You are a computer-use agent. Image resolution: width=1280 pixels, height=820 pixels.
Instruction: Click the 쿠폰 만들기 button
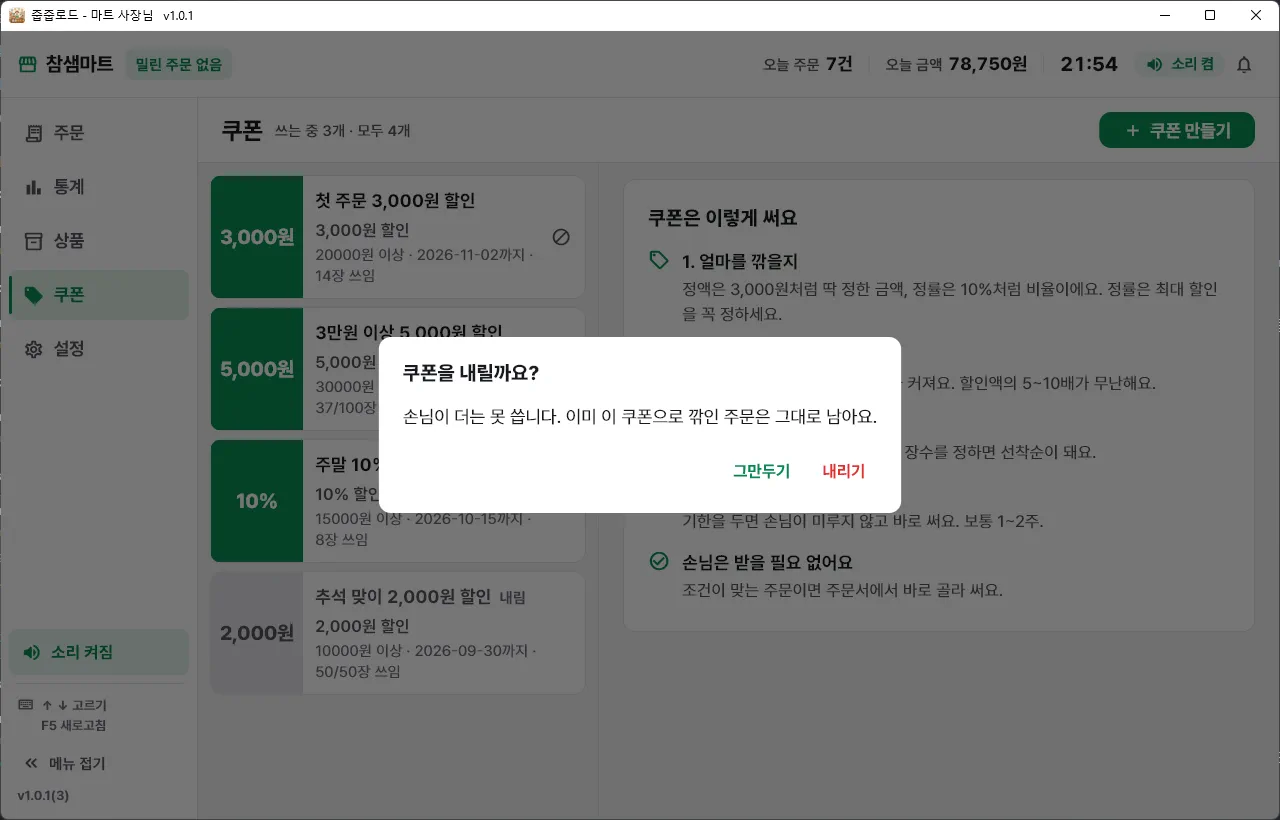pyautogui.click(x=1177, y=130)
